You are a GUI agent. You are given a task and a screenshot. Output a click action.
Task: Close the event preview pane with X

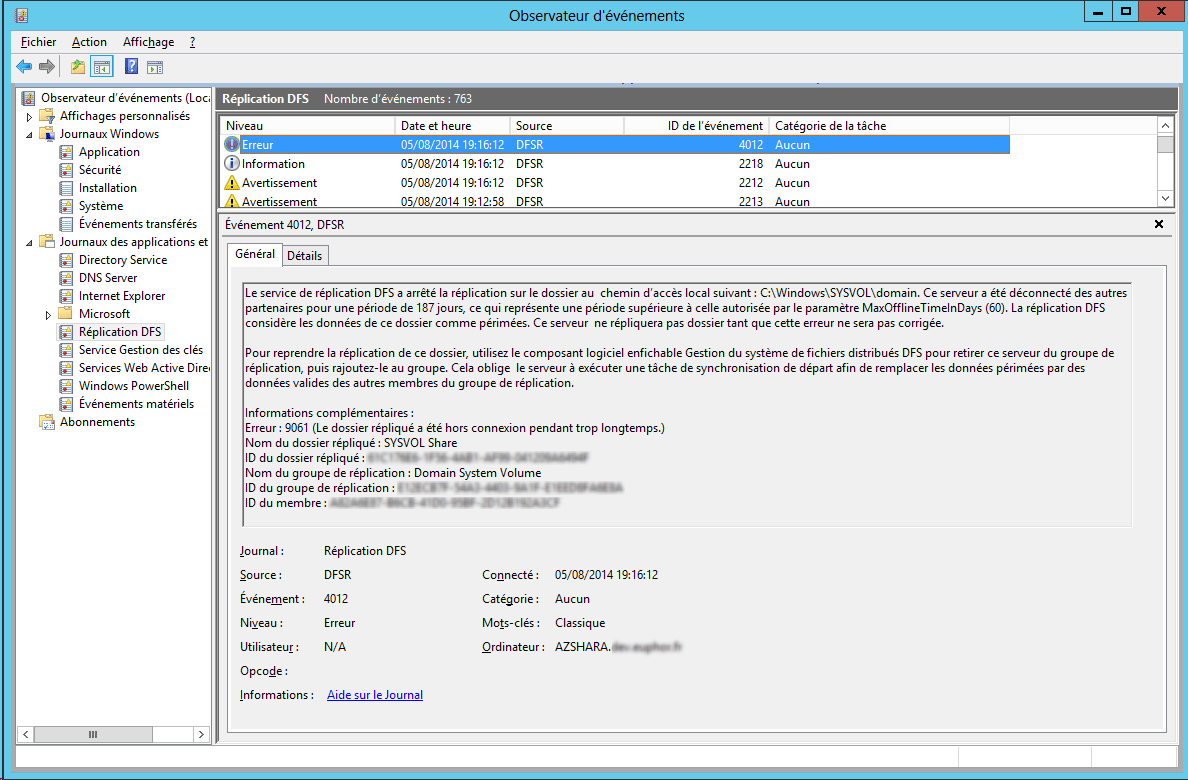point(1159,225)
